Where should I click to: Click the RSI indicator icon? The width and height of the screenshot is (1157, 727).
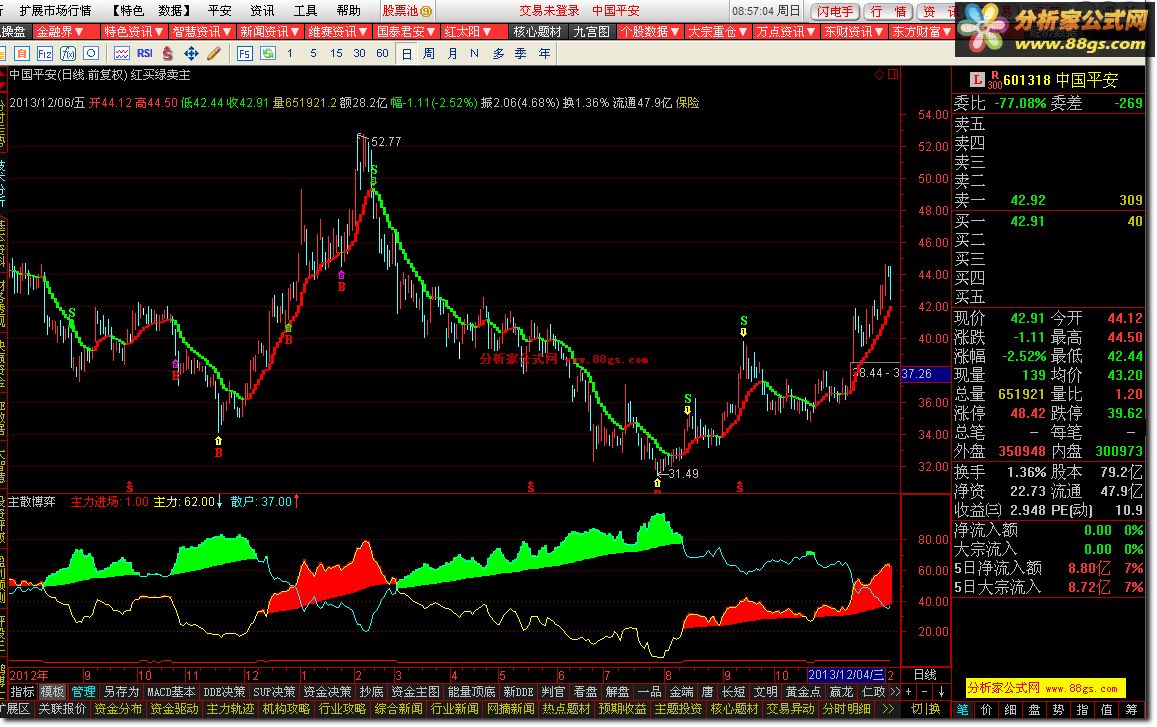[145, 53]
